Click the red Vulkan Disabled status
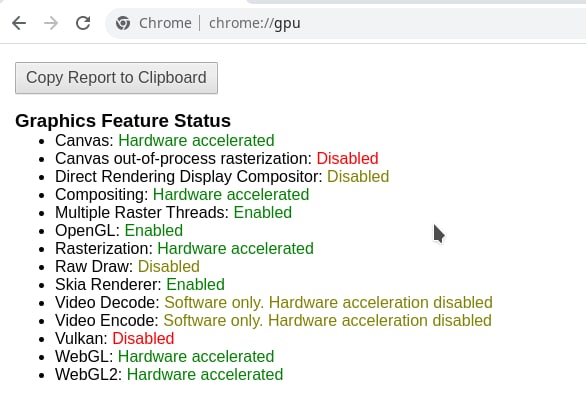Viewport: 586px width, 394px height. [x=143, y=338]
